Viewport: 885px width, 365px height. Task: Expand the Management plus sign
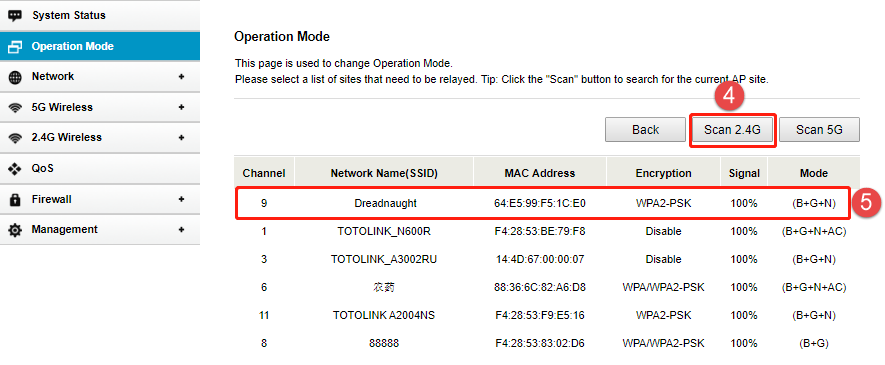pyautogui.click(x=181, y=230)
